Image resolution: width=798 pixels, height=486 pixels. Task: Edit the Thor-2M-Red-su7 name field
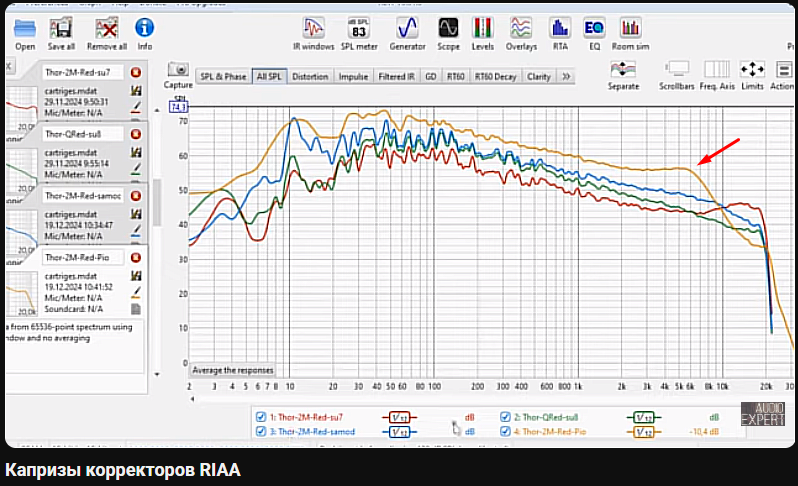[x=83, y=72]
